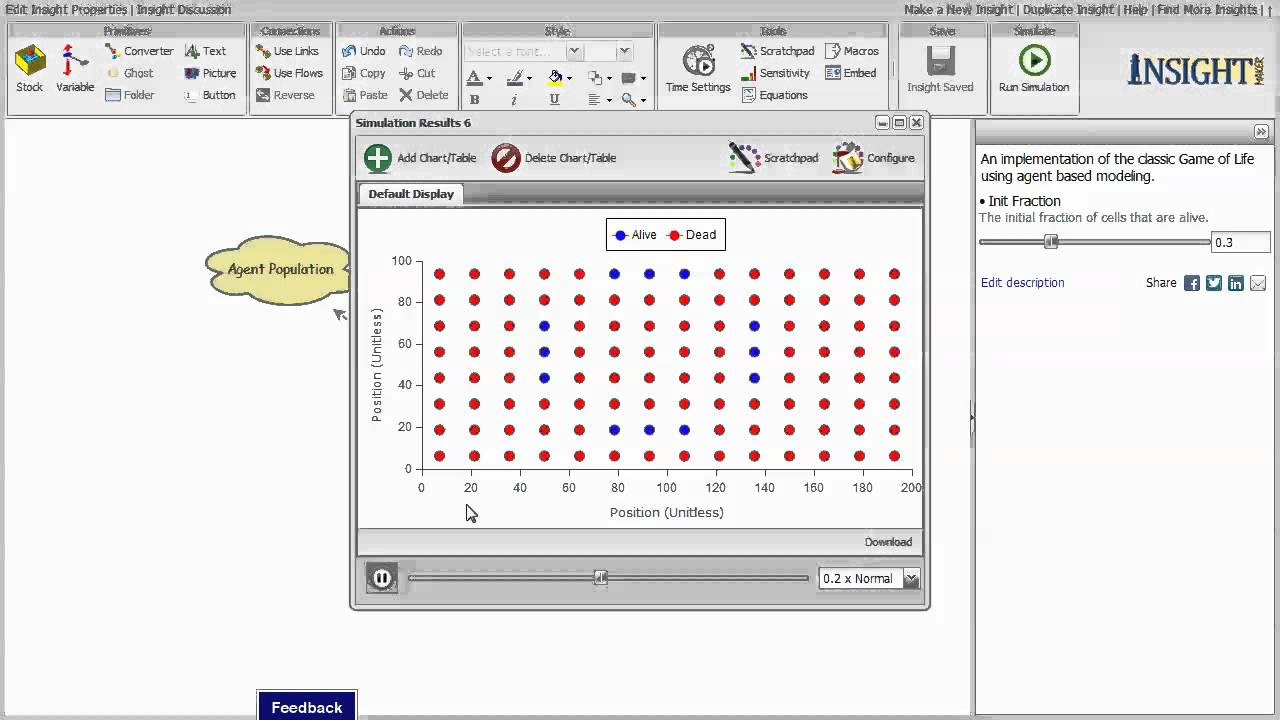1280x720 pixels.
Task: Open the Equations tool
Action: coord(774,95)
